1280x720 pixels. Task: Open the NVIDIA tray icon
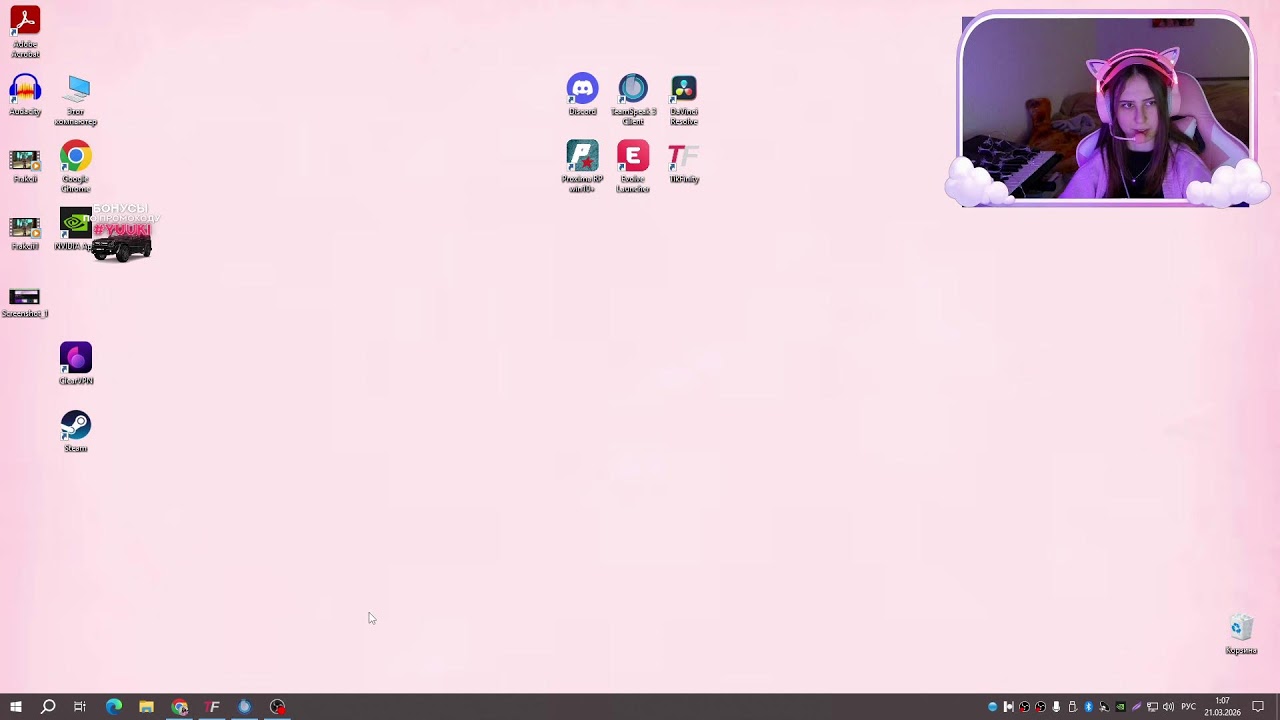tap(1120, 707)
